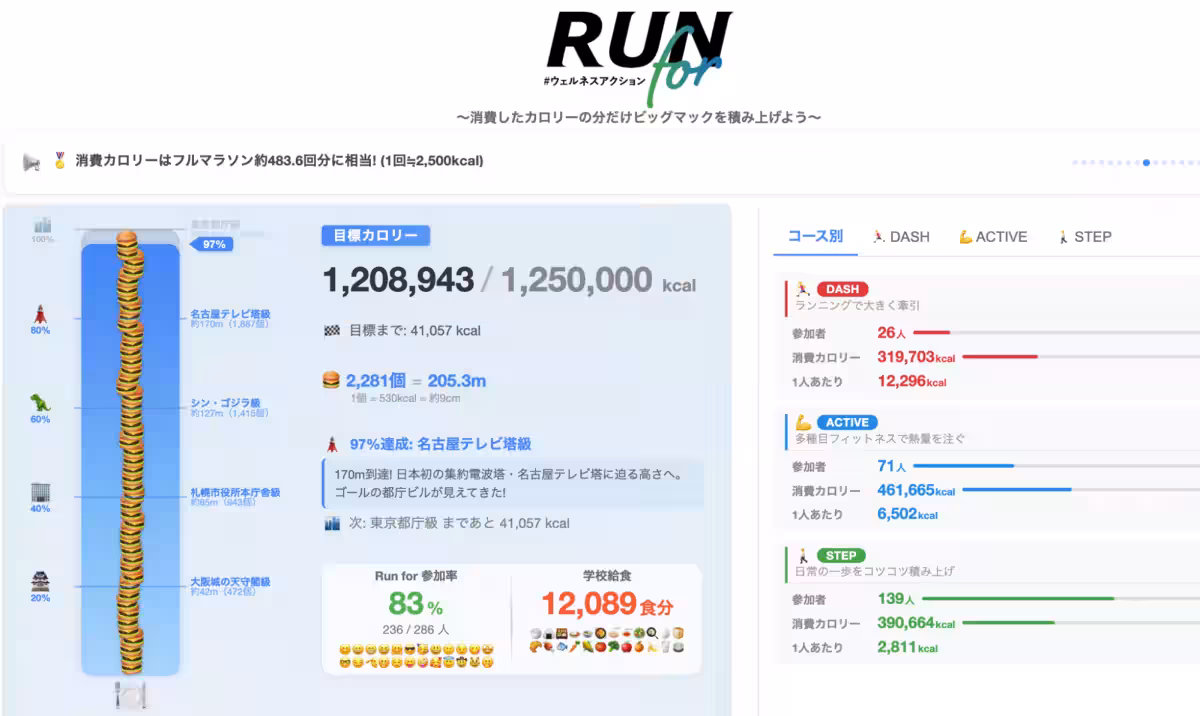Click the STEP 消費カロリー 390,664kcal bar
Image resolution: width=1200 pixels, height=716 pixels.
point(1083,623)
